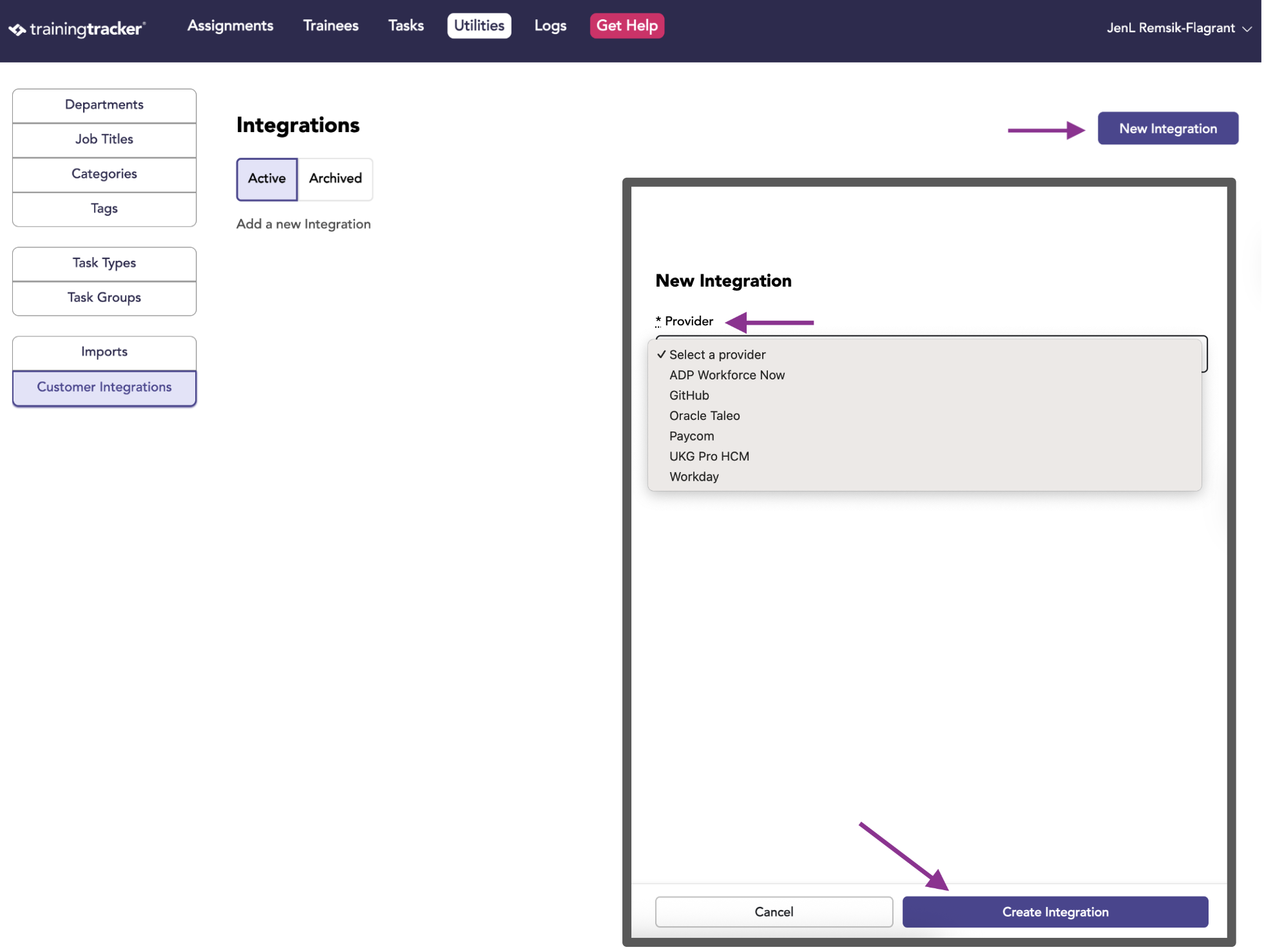Click the Get Help button

(x=627, y=26)
